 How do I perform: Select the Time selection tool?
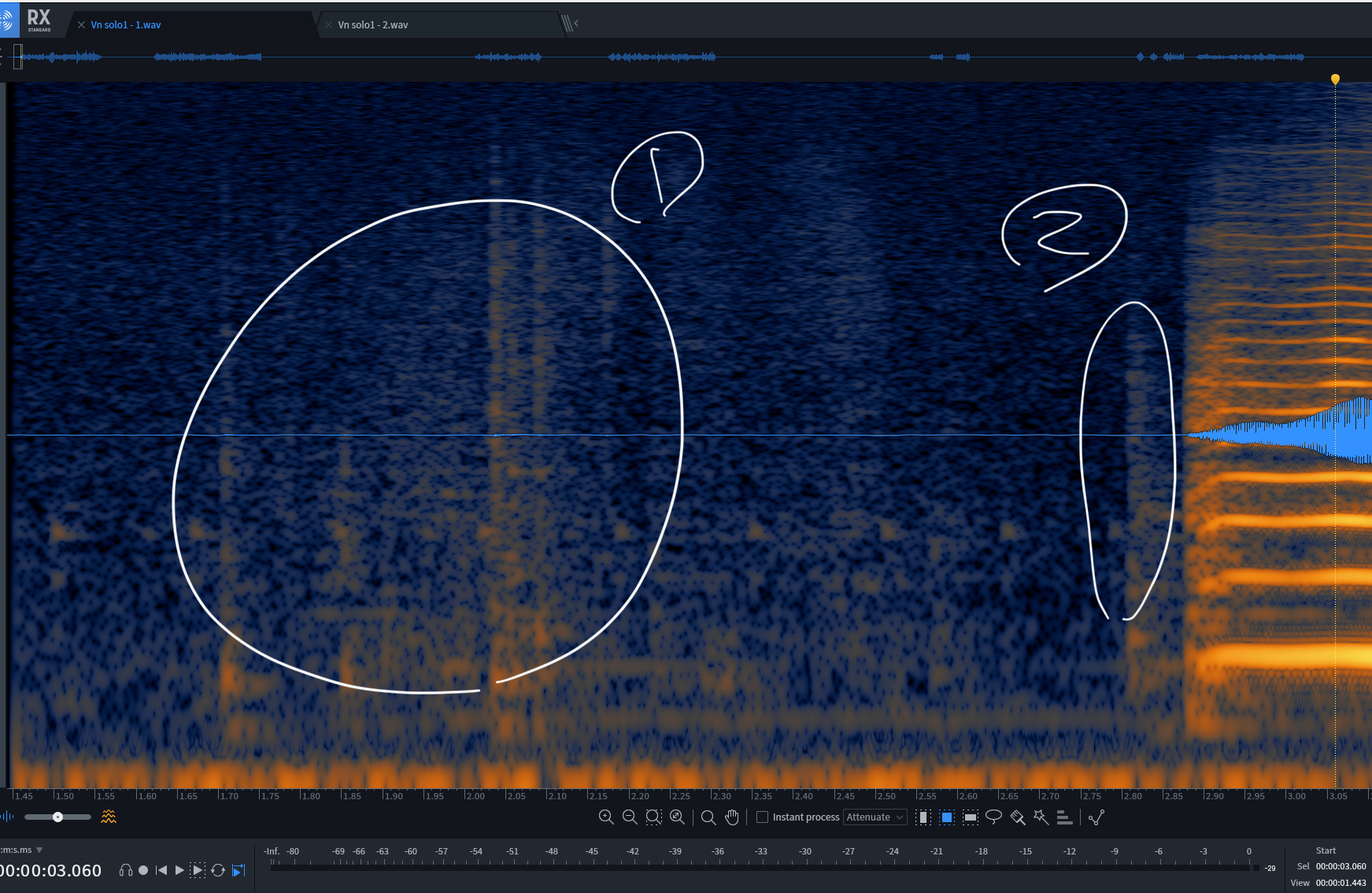[924, 817]
